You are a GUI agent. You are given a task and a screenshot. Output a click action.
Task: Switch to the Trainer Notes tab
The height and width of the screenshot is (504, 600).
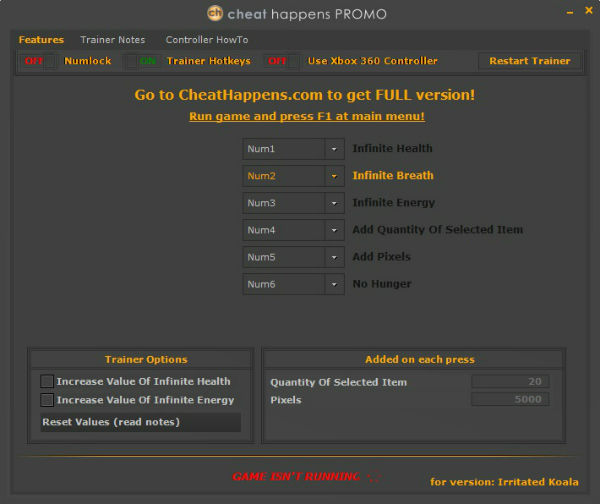pyautogui.click(x=113, y=40)
